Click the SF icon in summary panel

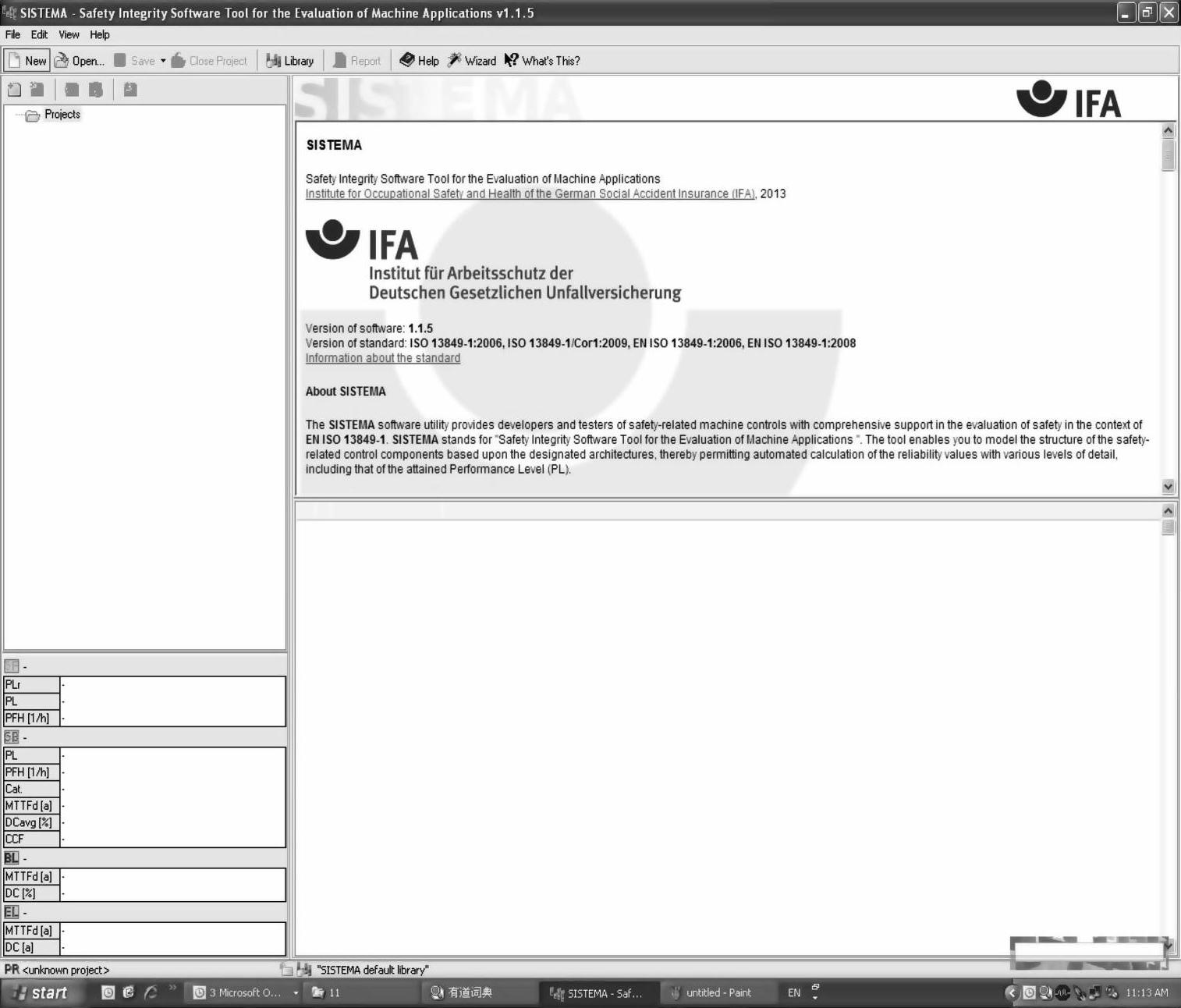11,666
